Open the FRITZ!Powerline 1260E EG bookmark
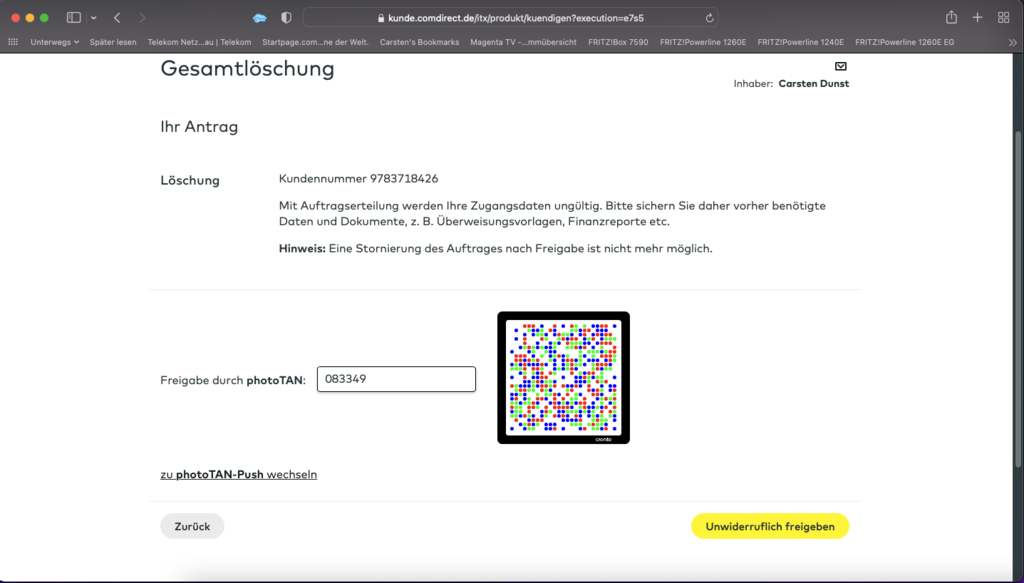Screen dimensions: 1024x583 tap(904, 42)
